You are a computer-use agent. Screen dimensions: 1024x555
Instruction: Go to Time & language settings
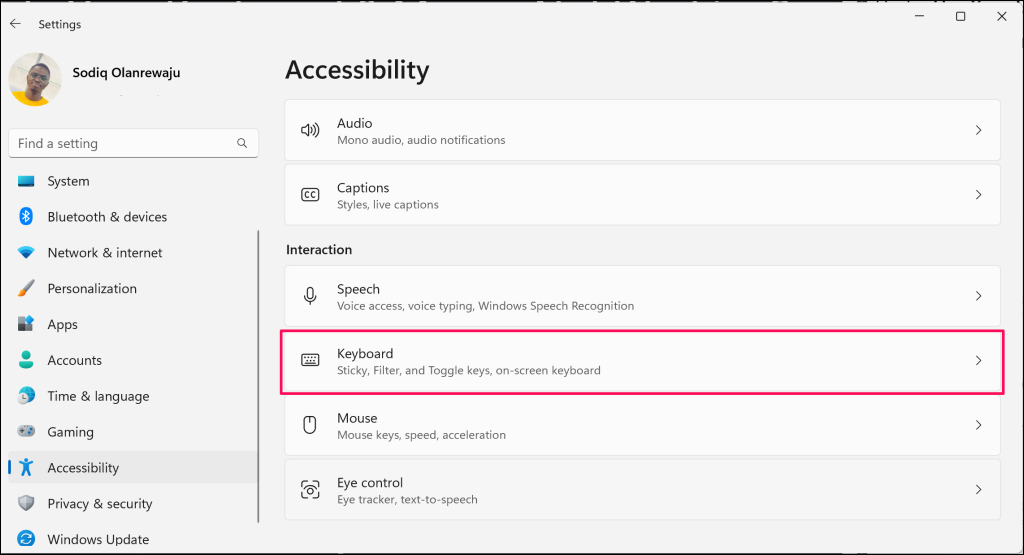pos(98,396)
